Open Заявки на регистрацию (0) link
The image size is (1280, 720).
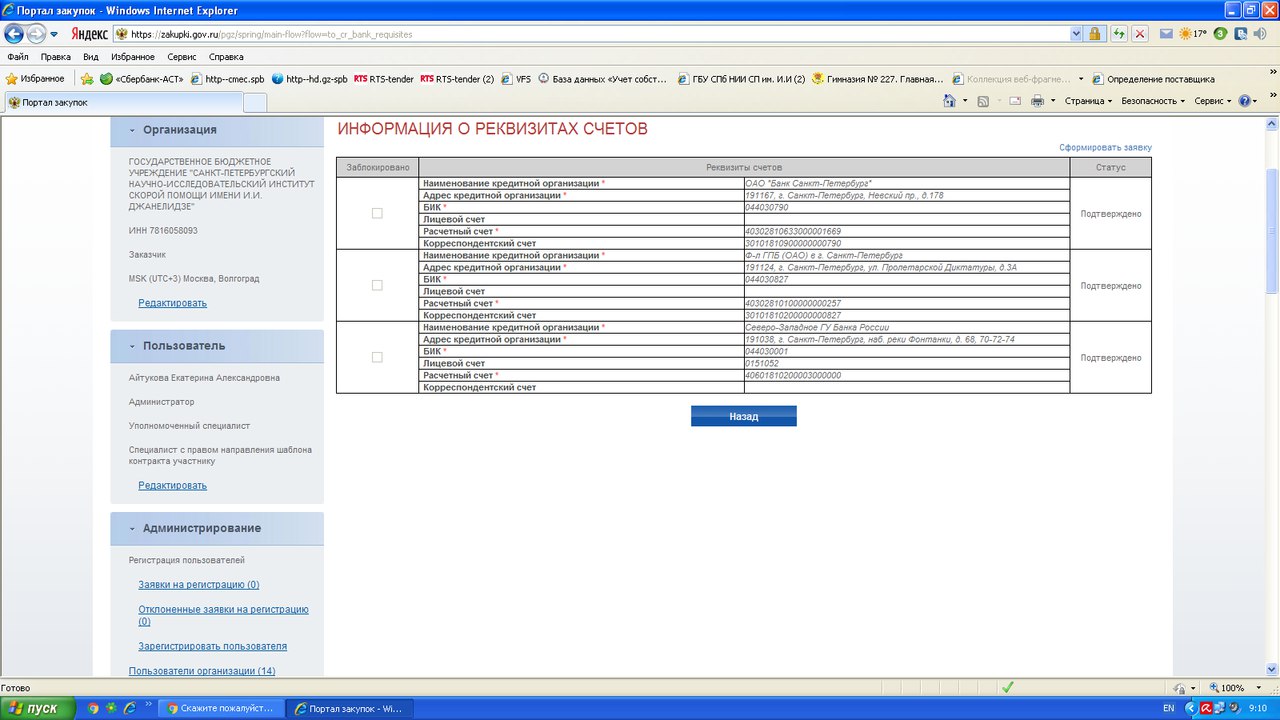pos(198,584)
